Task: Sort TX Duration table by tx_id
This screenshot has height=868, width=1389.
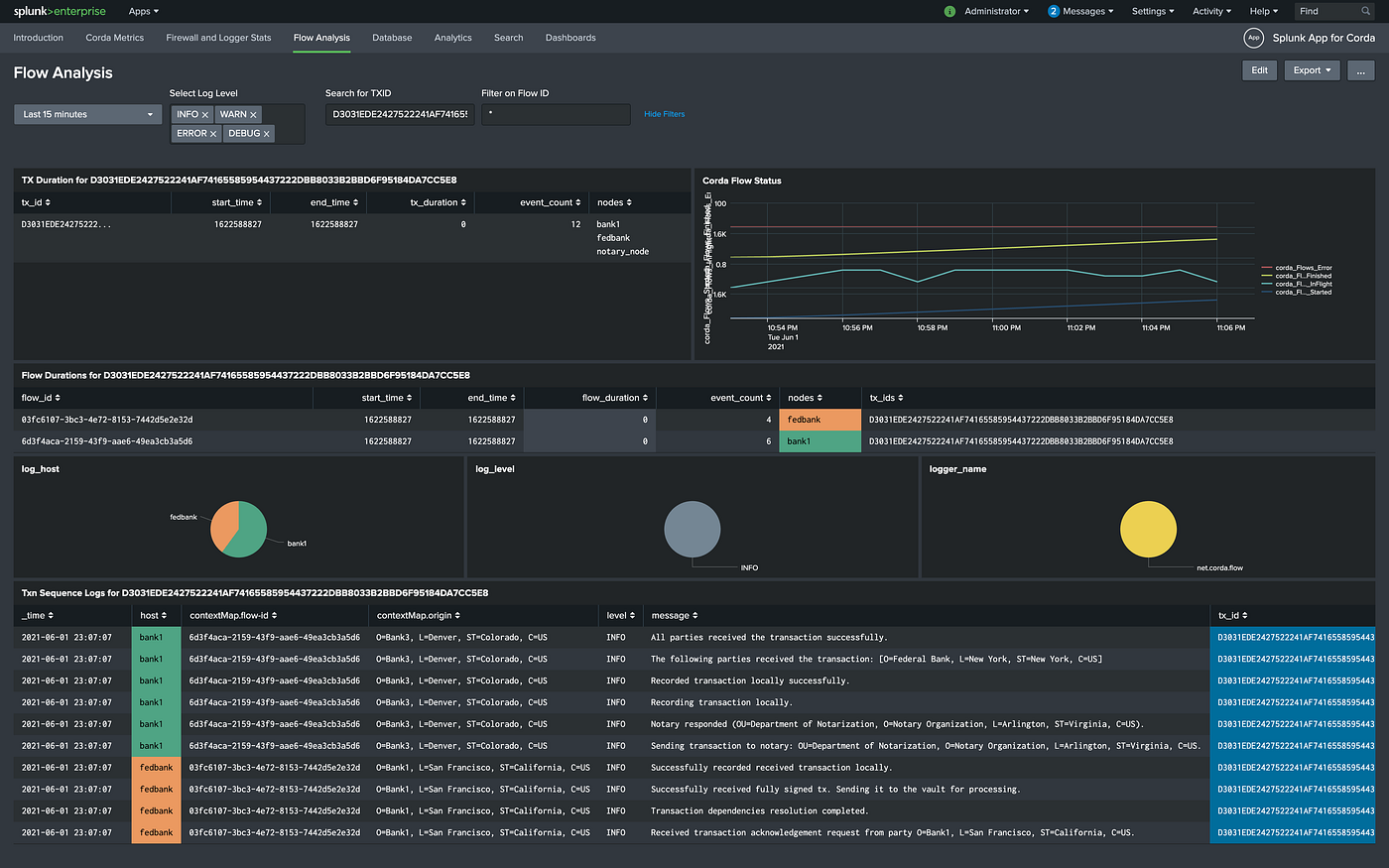Action: [x=35, y=202]
